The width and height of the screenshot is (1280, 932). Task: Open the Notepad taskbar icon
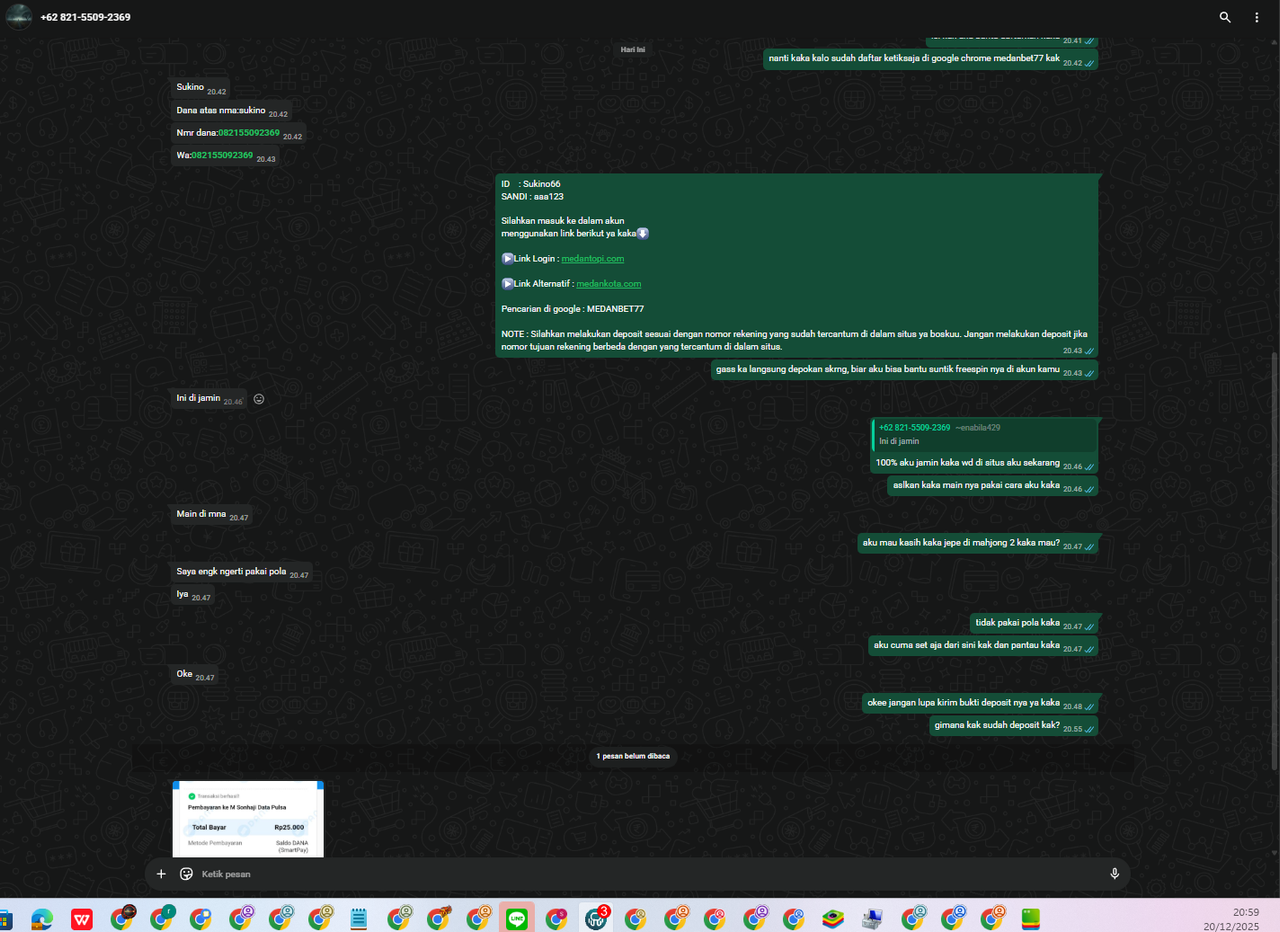click(360, 917)
